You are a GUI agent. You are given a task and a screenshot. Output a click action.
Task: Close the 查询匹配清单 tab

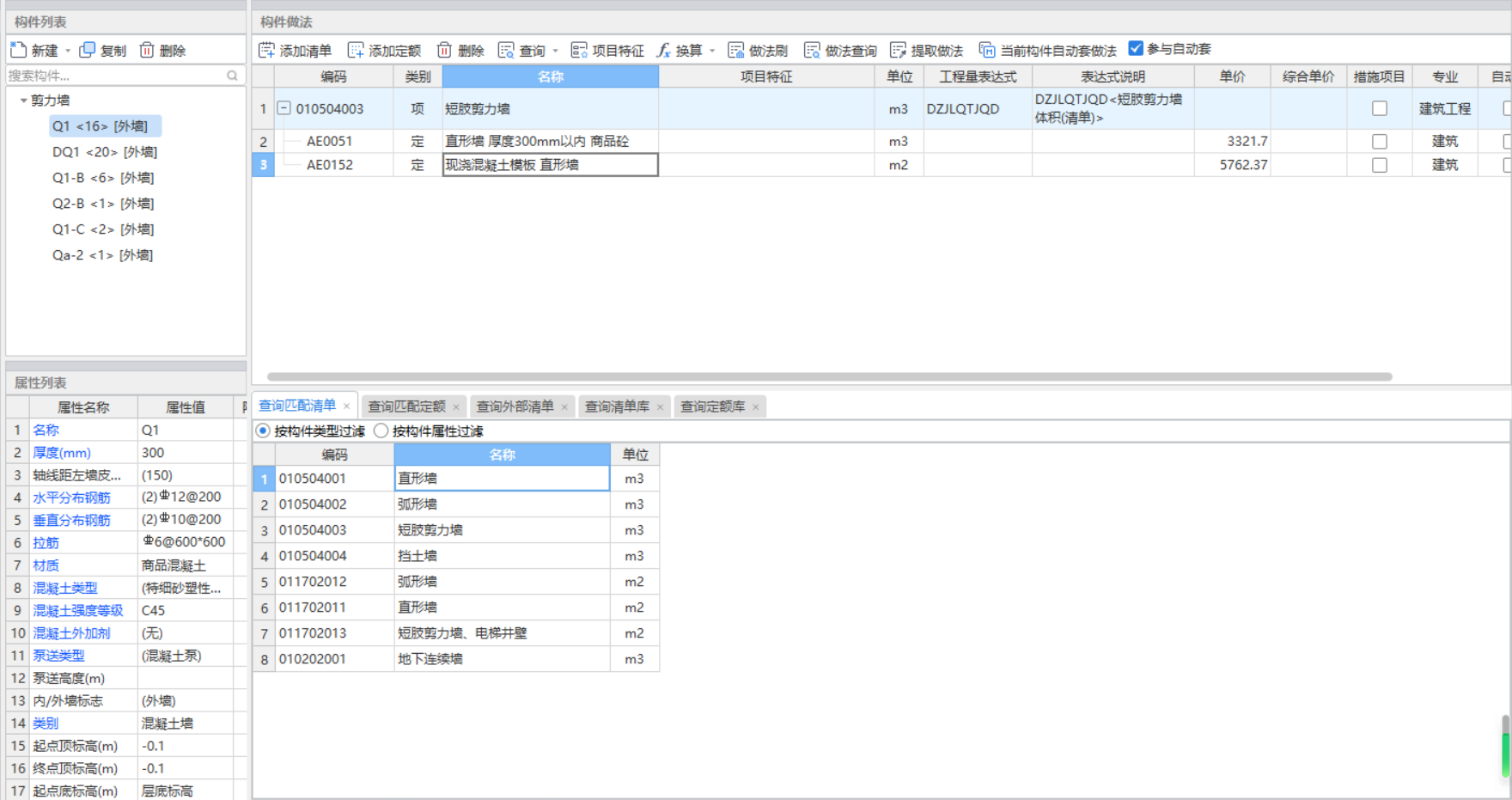tap(346, 406)
